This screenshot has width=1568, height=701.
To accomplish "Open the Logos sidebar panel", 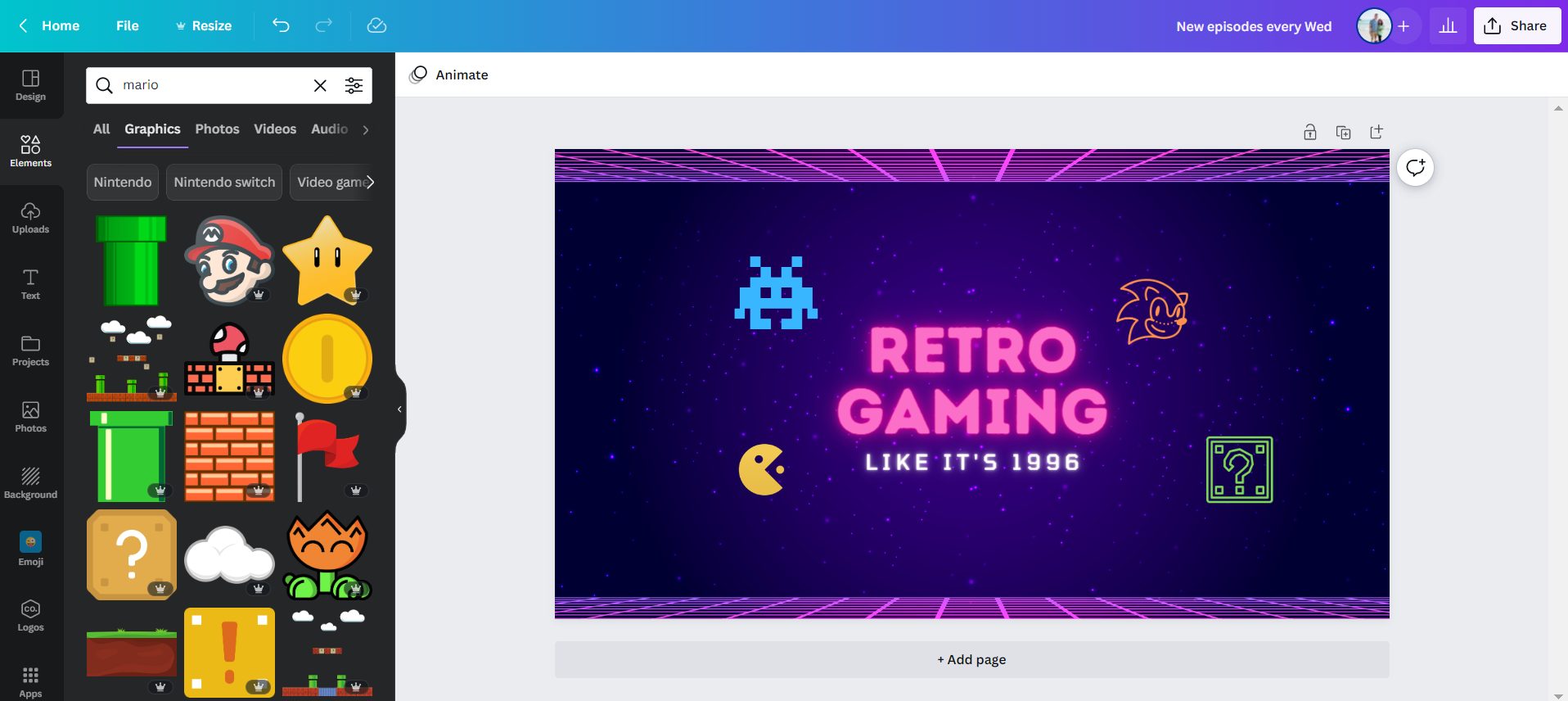I will tap(30, 616).
